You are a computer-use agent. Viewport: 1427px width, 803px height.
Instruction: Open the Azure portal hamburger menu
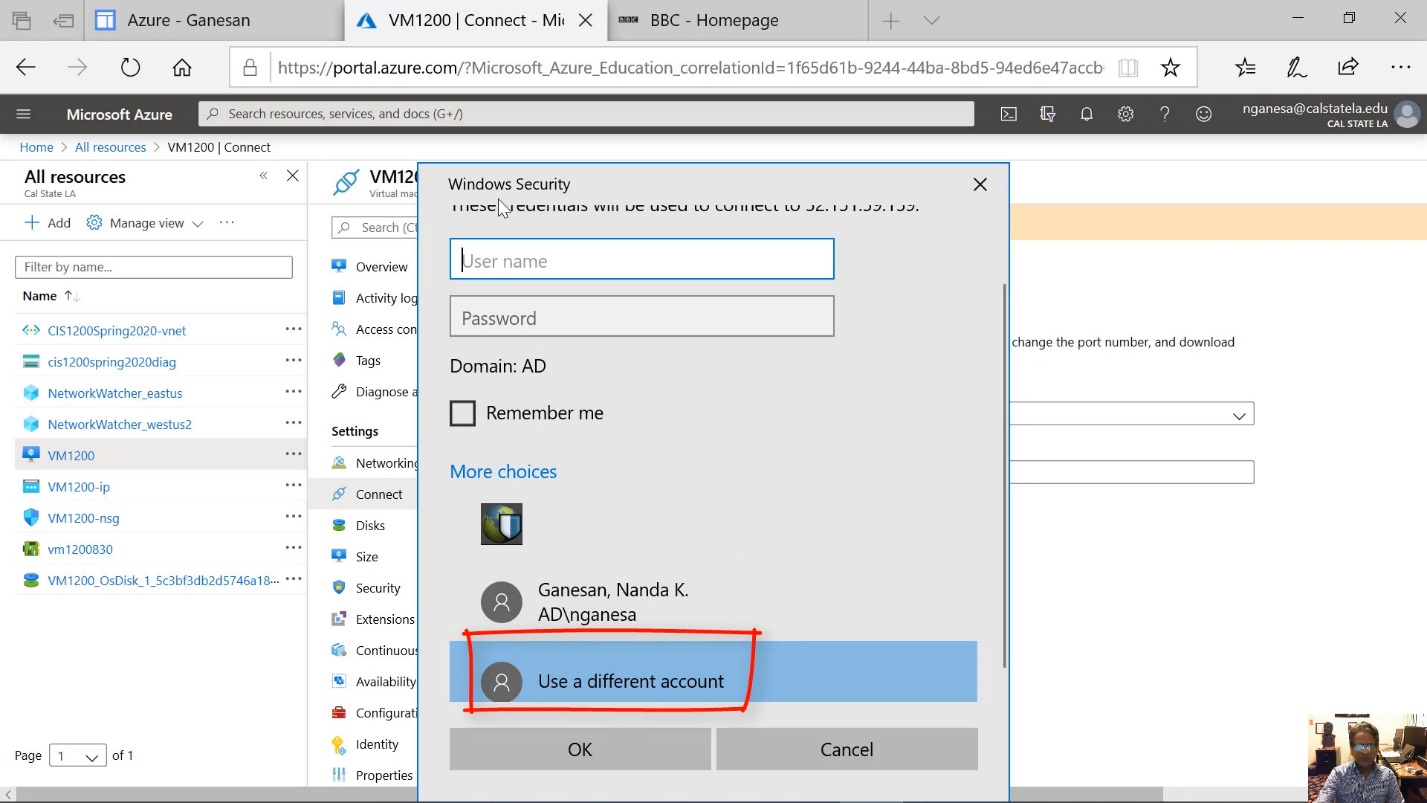click(x=24, y=114)
